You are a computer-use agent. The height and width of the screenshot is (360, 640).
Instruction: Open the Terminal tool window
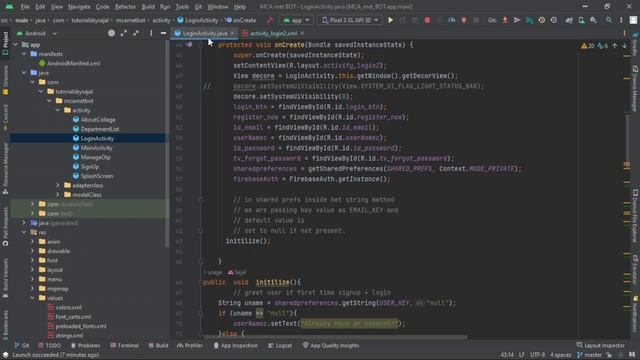pyautogui.click(x=124, y=345)
